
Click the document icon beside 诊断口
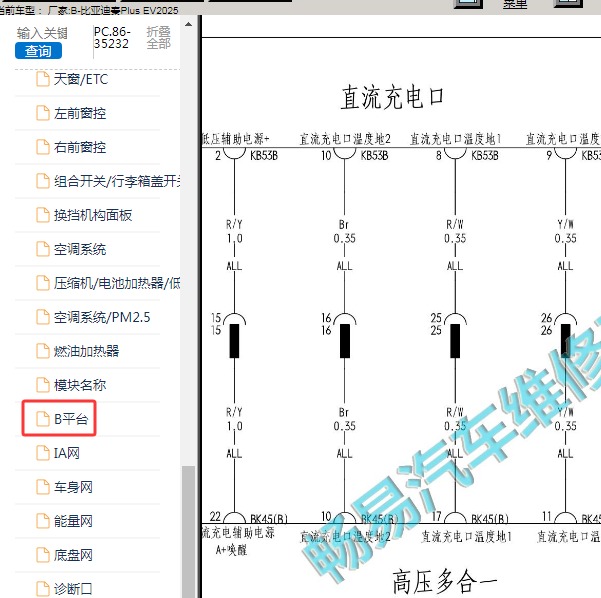43,589
